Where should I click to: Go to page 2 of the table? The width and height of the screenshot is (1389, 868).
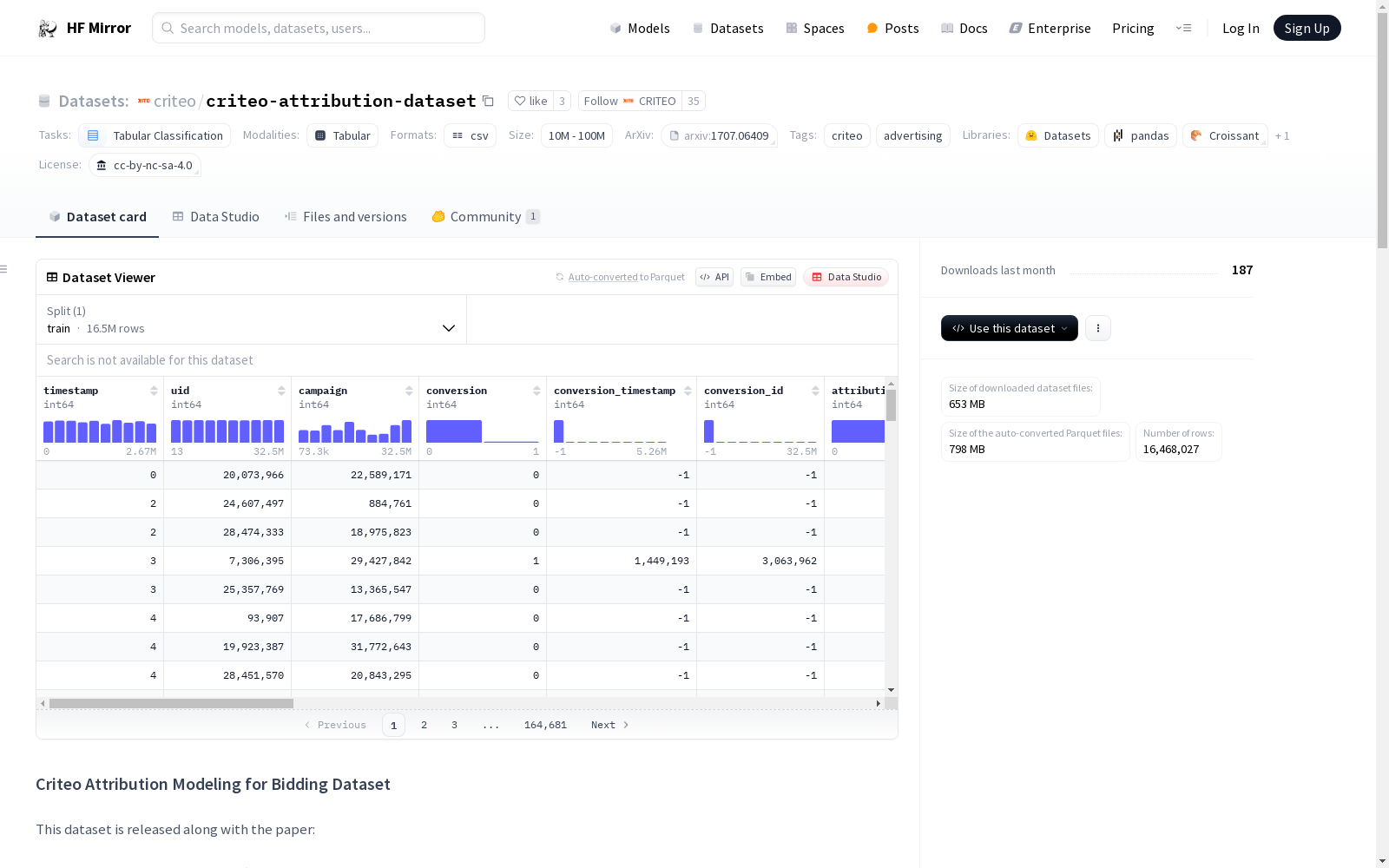pos(424,725)
